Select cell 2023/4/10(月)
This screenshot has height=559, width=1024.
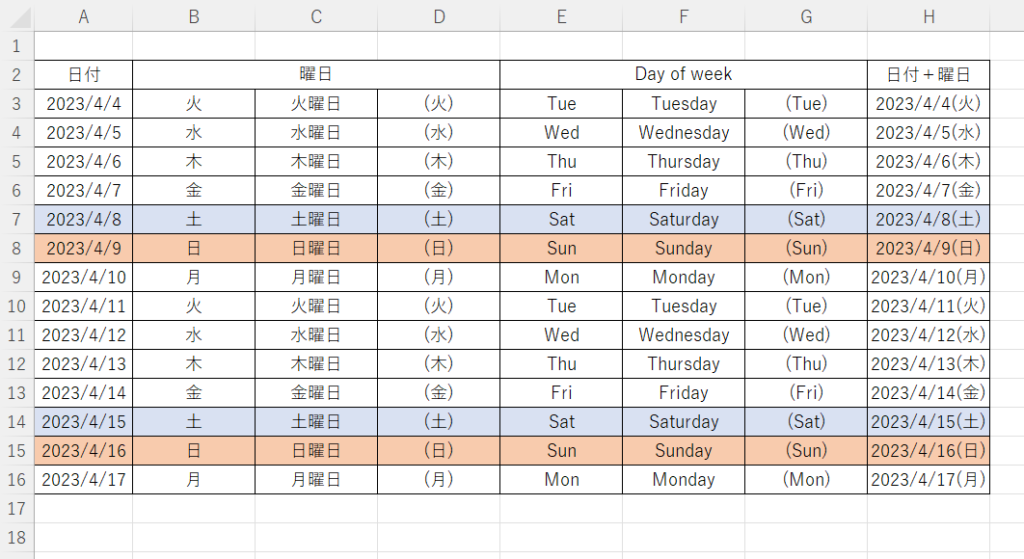coord(928,277)
